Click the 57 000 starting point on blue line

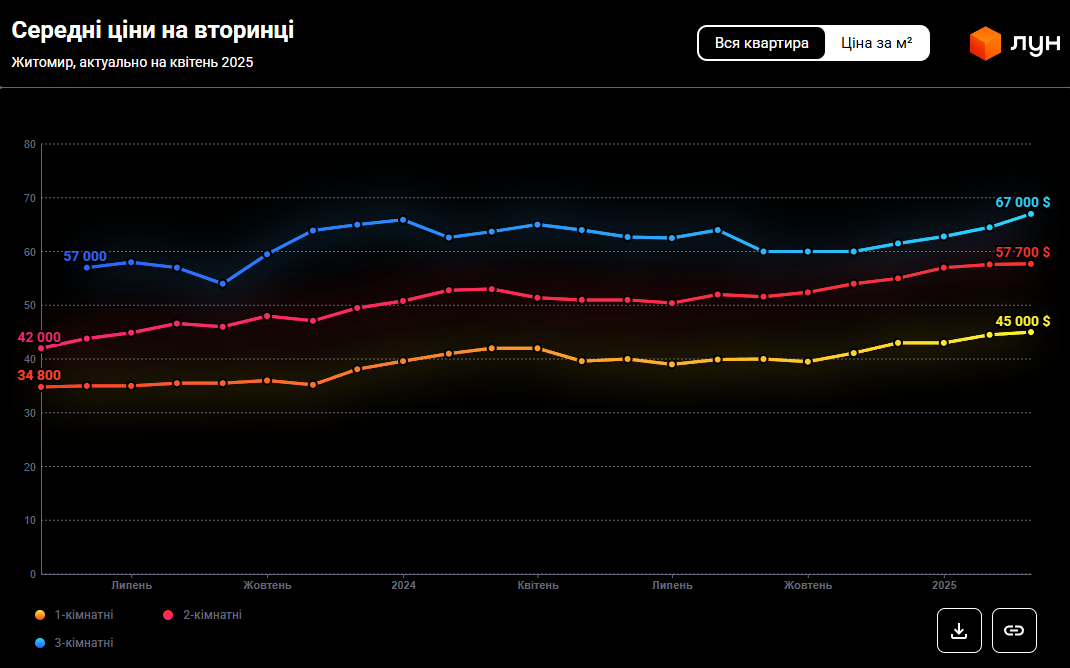tap(87, 267)
